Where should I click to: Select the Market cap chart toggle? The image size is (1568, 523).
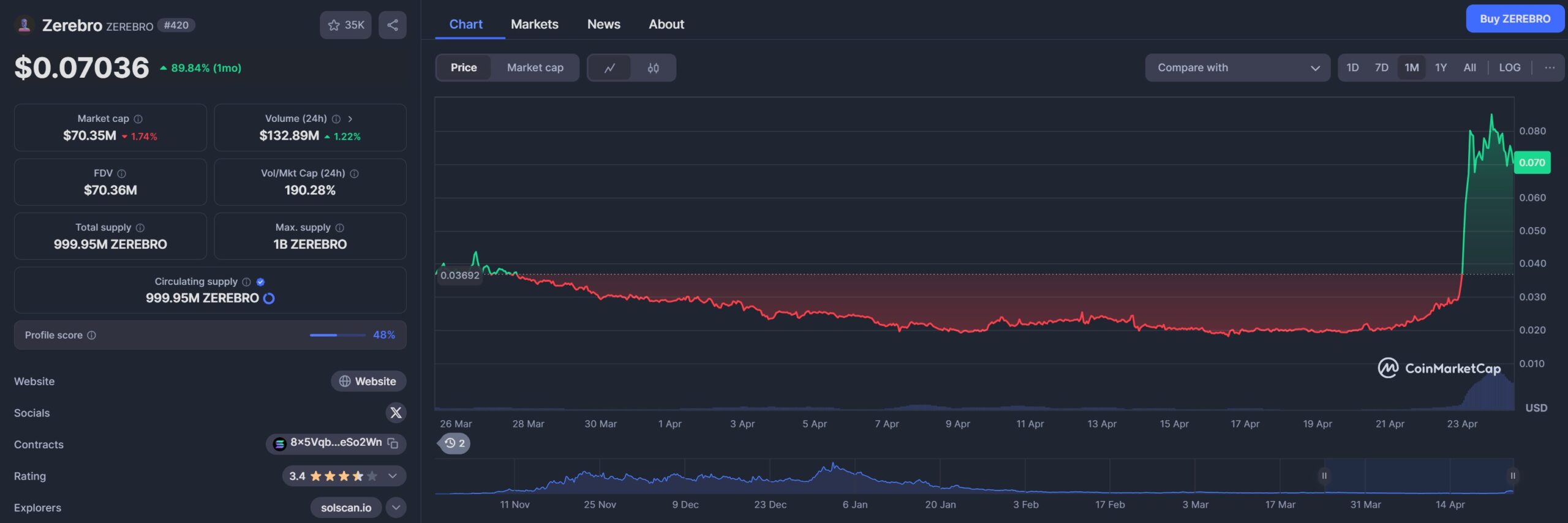point(535,67)
